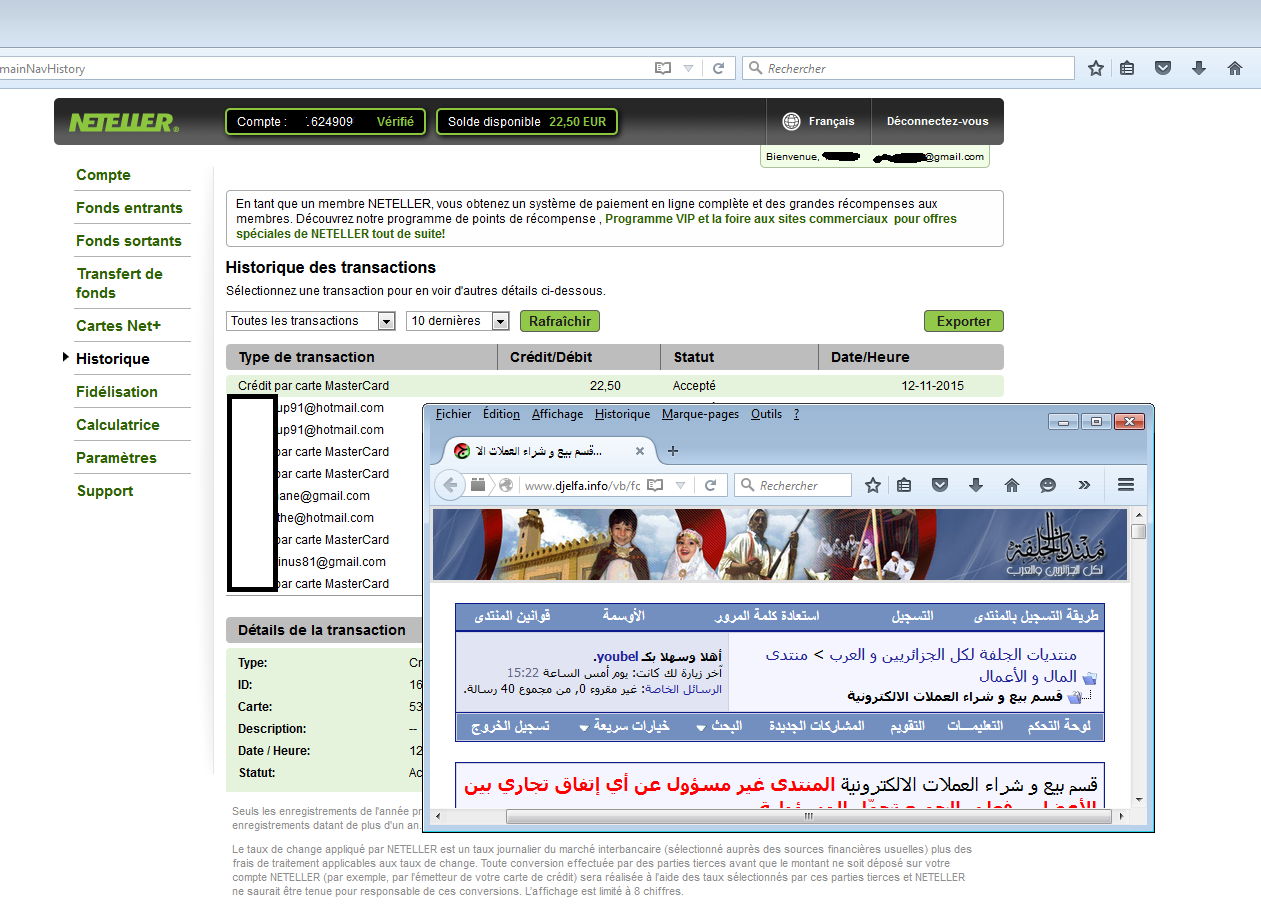Go to home page in Neteller browser window
The width and height of the screenshot is (1261, 913).
point(1235,68)
